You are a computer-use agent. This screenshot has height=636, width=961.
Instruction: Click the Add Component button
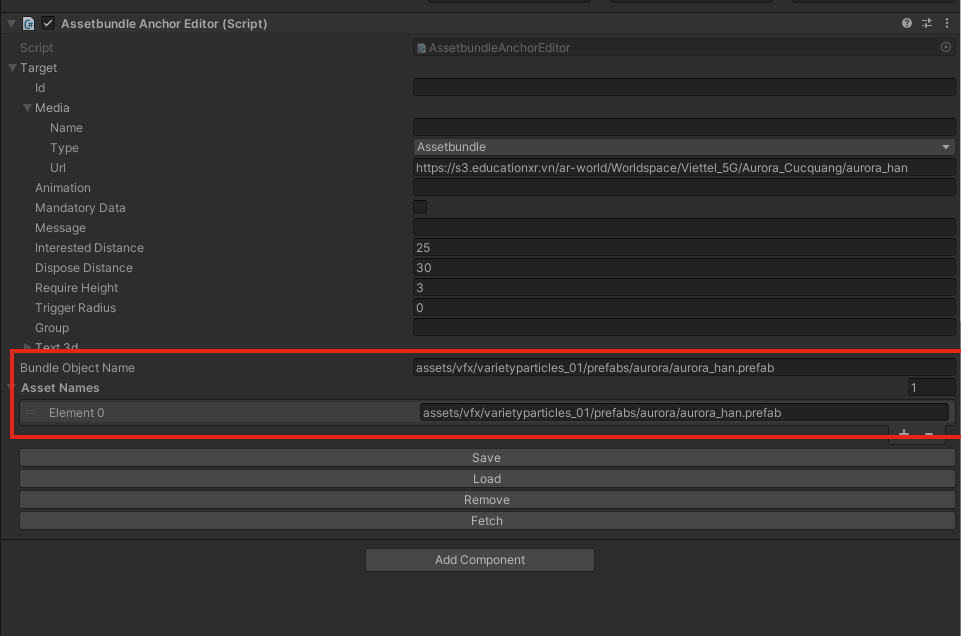point(480,560)
